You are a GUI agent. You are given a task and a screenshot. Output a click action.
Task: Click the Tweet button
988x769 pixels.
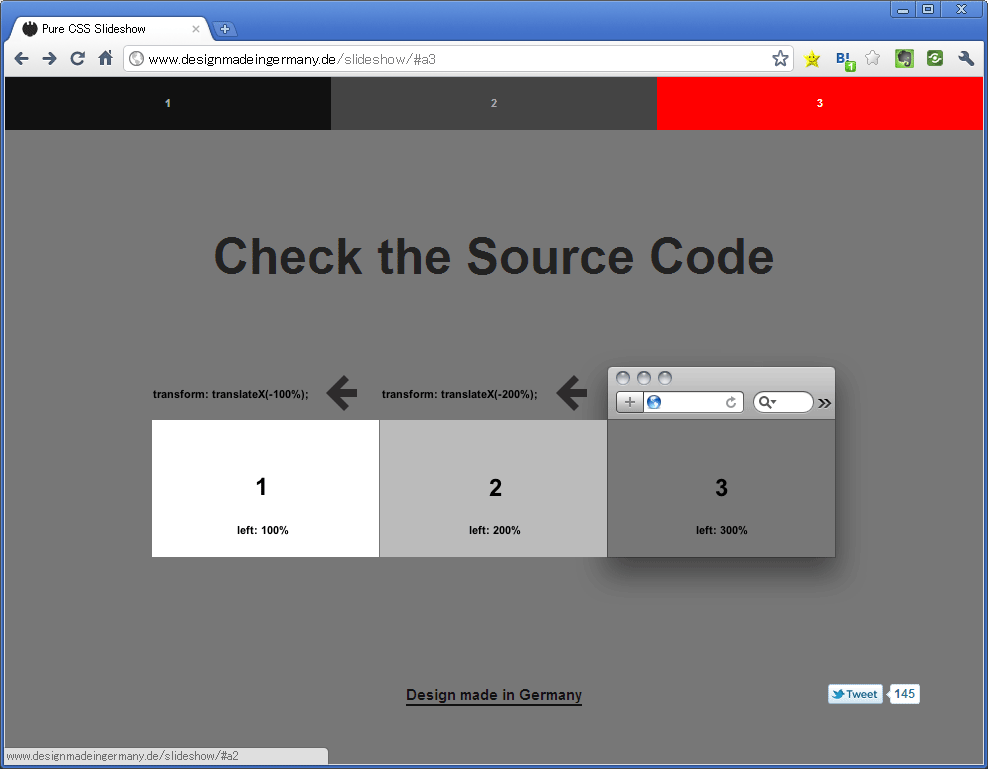pos(855,693)
